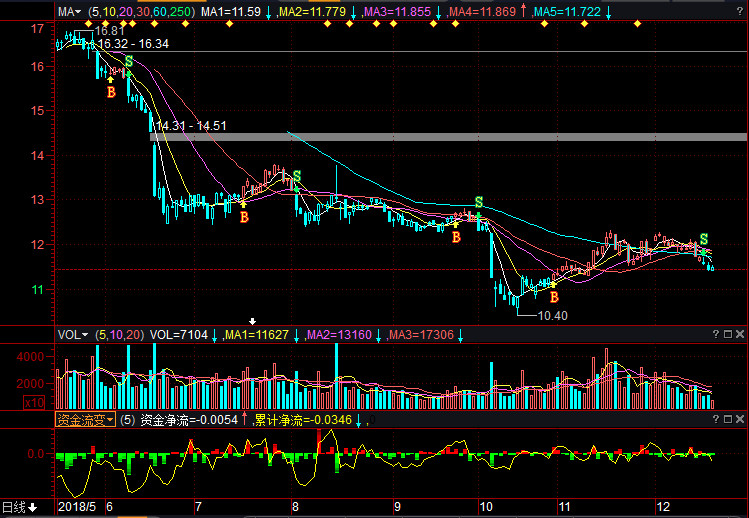749x518 pixels.
Task: Click the 4000 volume axis label
Action: coord(31,357)
